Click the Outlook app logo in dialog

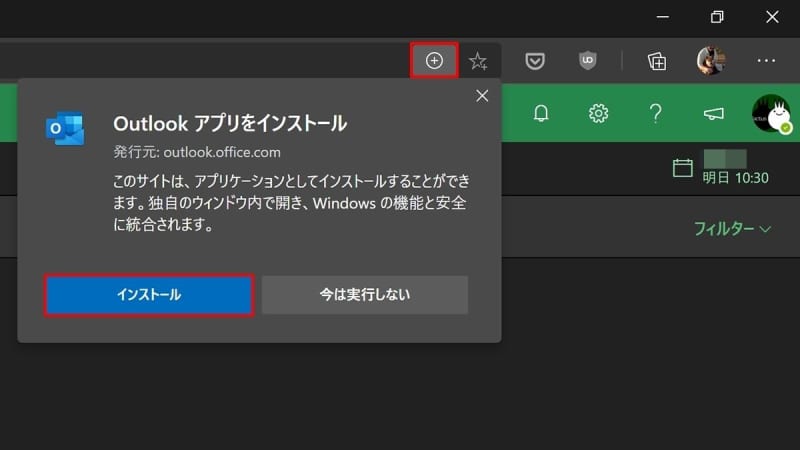click(65, 129)
